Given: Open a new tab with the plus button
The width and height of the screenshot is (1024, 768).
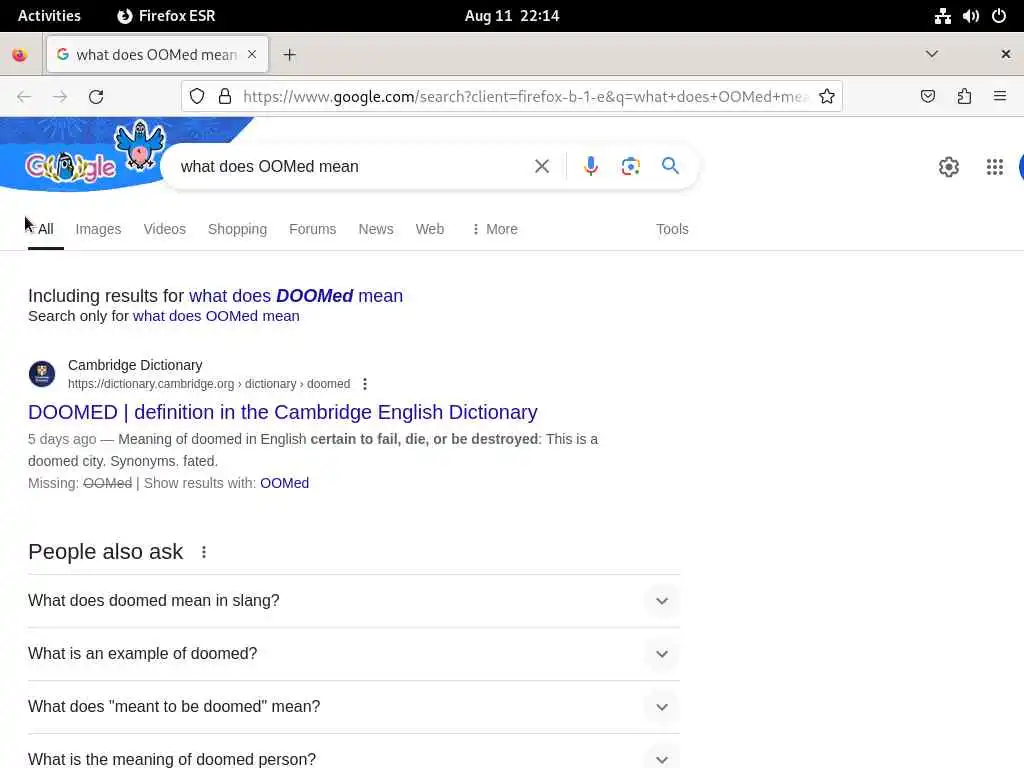Looking at the screenshot, I should (x=289, y=55).
